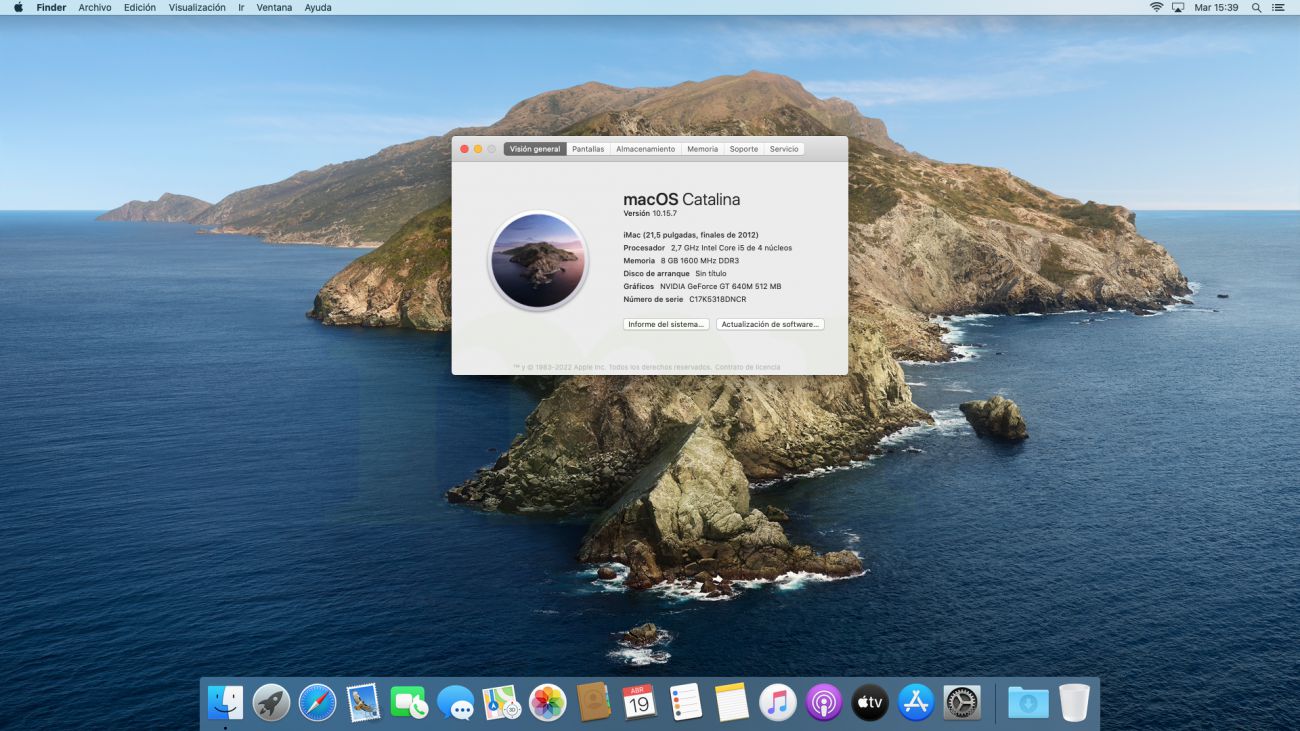The image size is (1300, 731).
Task: Open the Apple menu
Action: click(x=18, y=7)
